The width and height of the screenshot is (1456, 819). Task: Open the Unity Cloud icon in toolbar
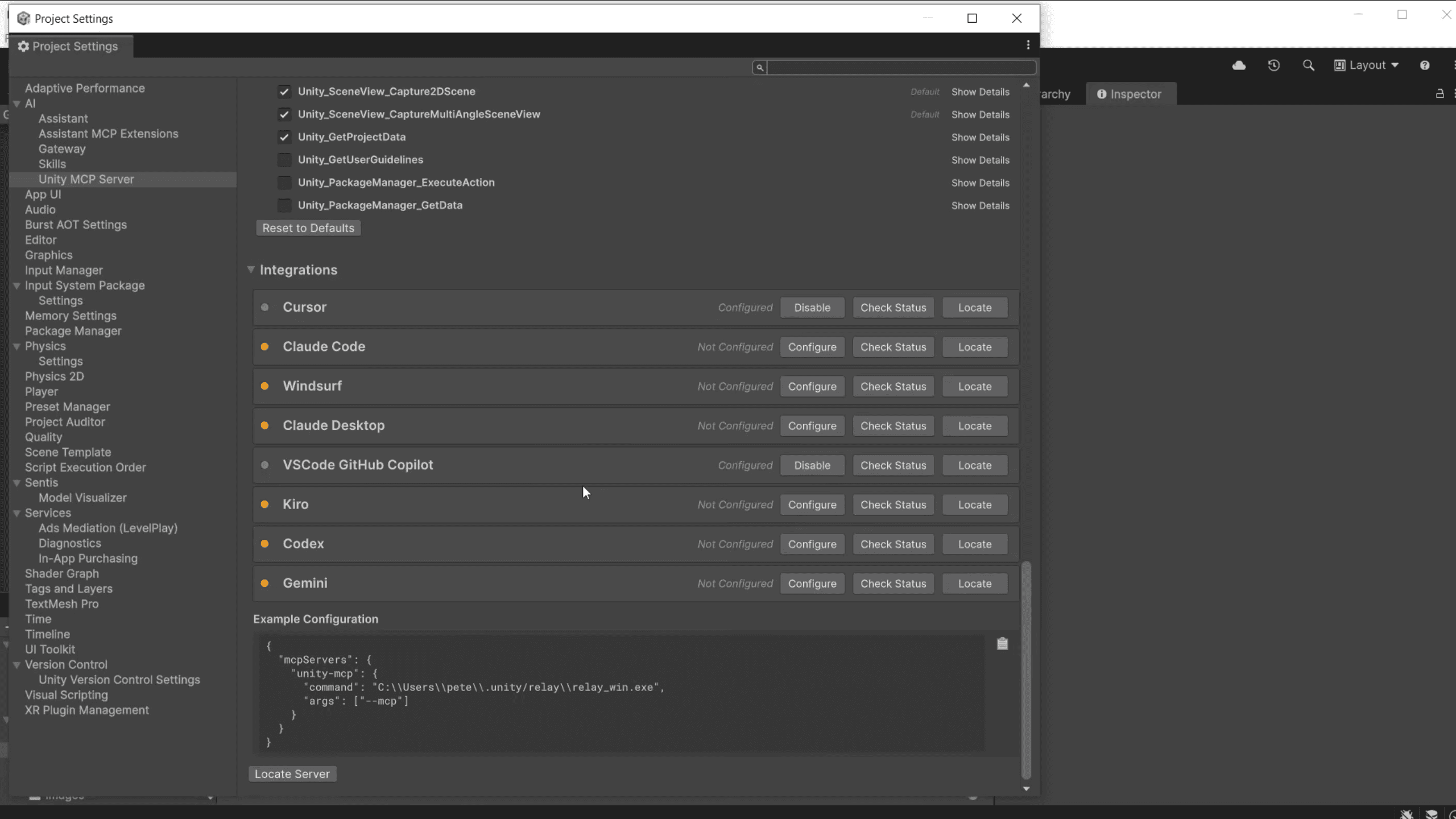pos(1239,65)
